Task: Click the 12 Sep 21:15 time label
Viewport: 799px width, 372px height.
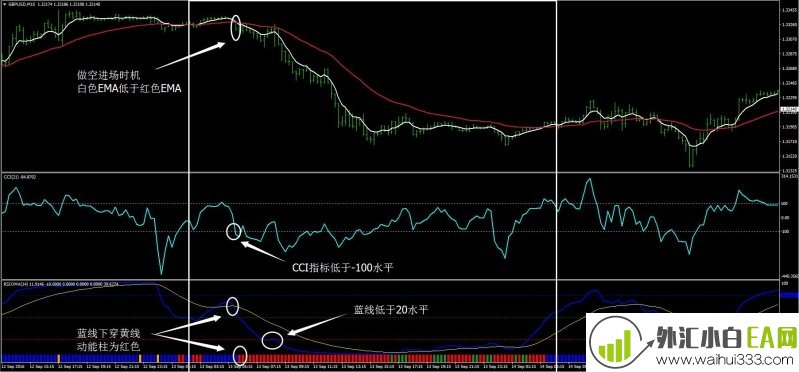Action: click(126, 366)
